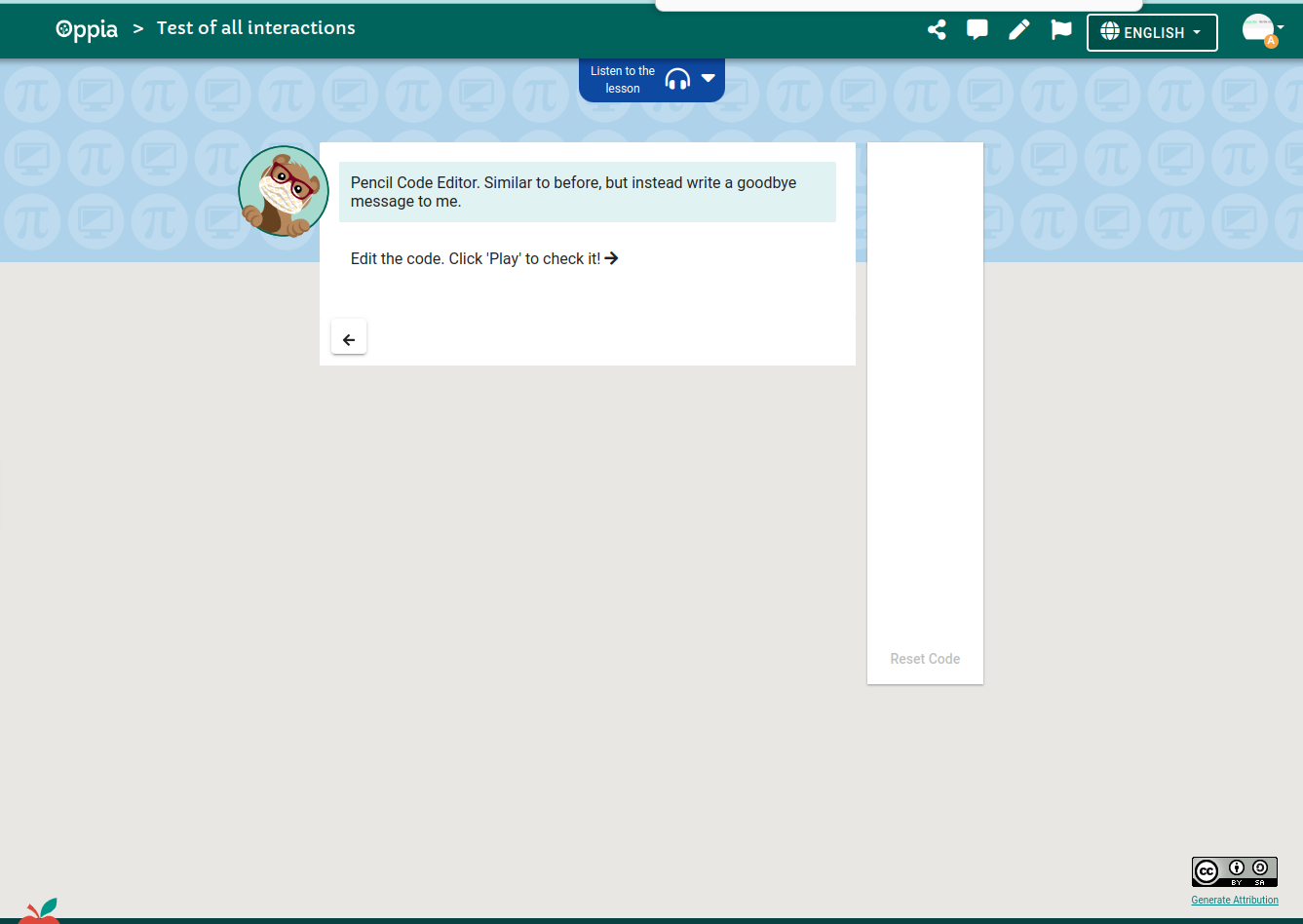Click the headphones icon on the audio bar
This screenshot has width=1303, height=924.
677,79
